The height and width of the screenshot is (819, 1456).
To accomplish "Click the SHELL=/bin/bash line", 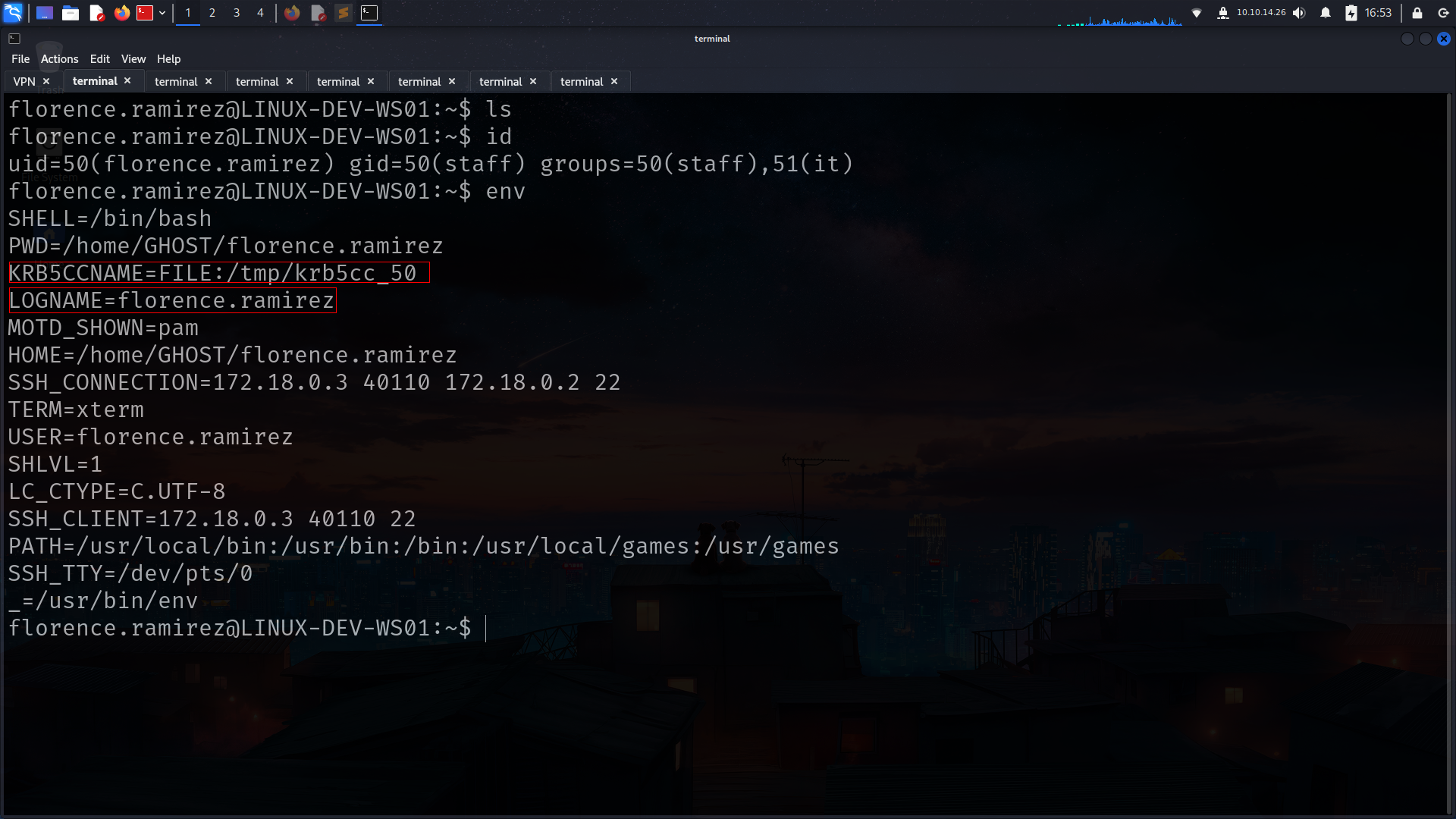I will (x=110, y=218).
